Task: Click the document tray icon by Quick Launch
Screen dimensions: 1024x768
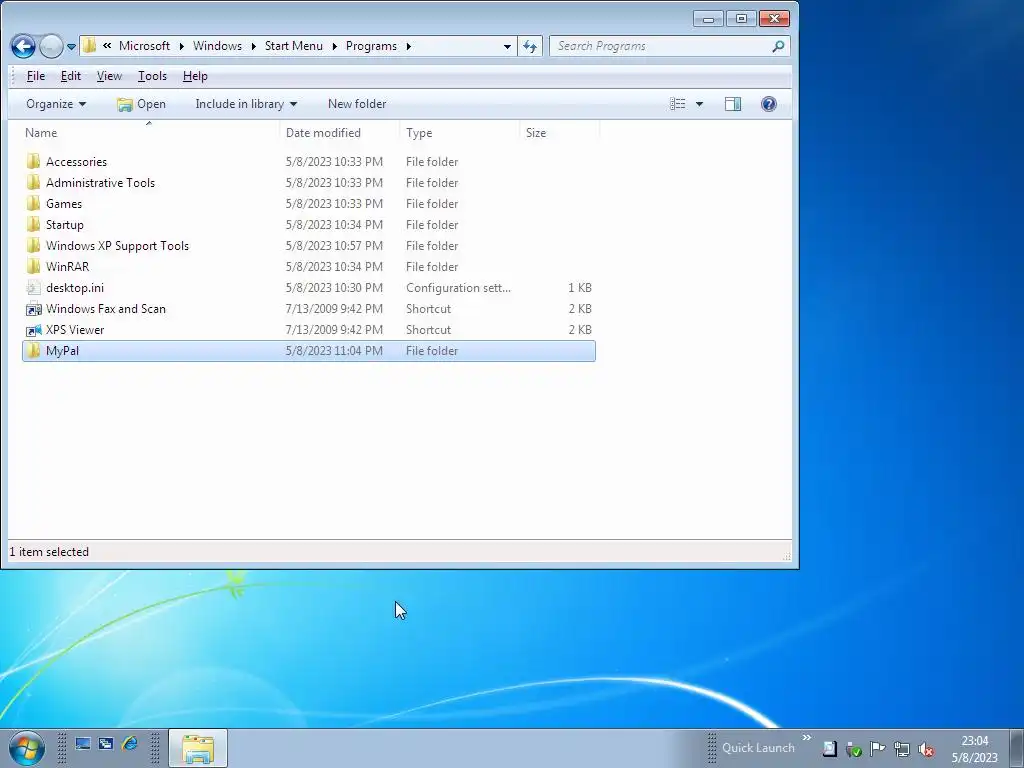Action: point(829,749)
